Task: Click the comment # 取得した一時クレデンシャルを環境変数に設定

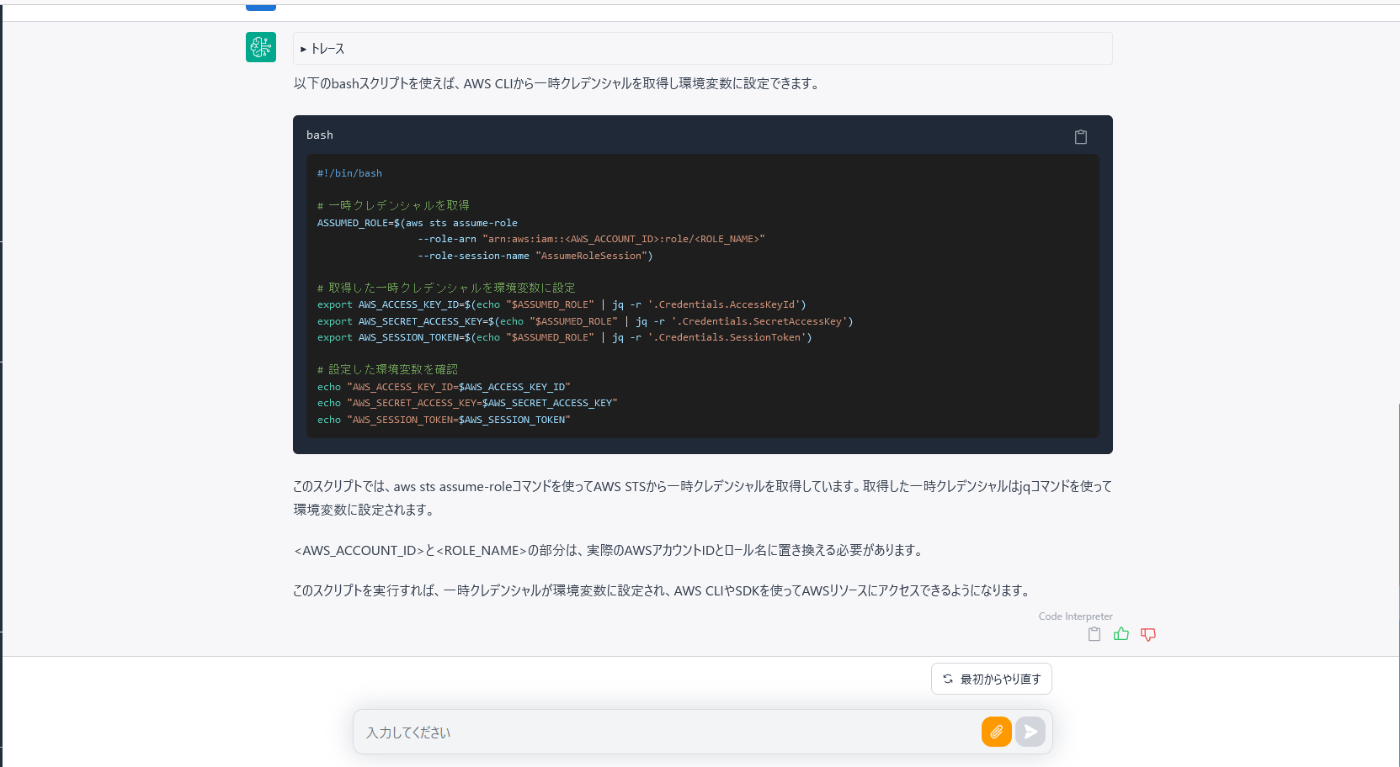Action: [x=446, y=288]
